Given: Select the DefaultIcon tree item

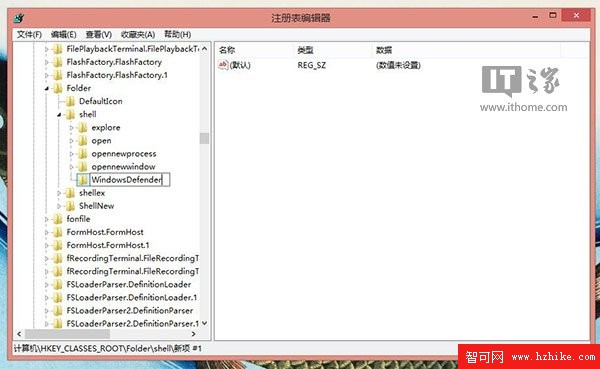Looking at the screenshot, I should click(101, 101).
